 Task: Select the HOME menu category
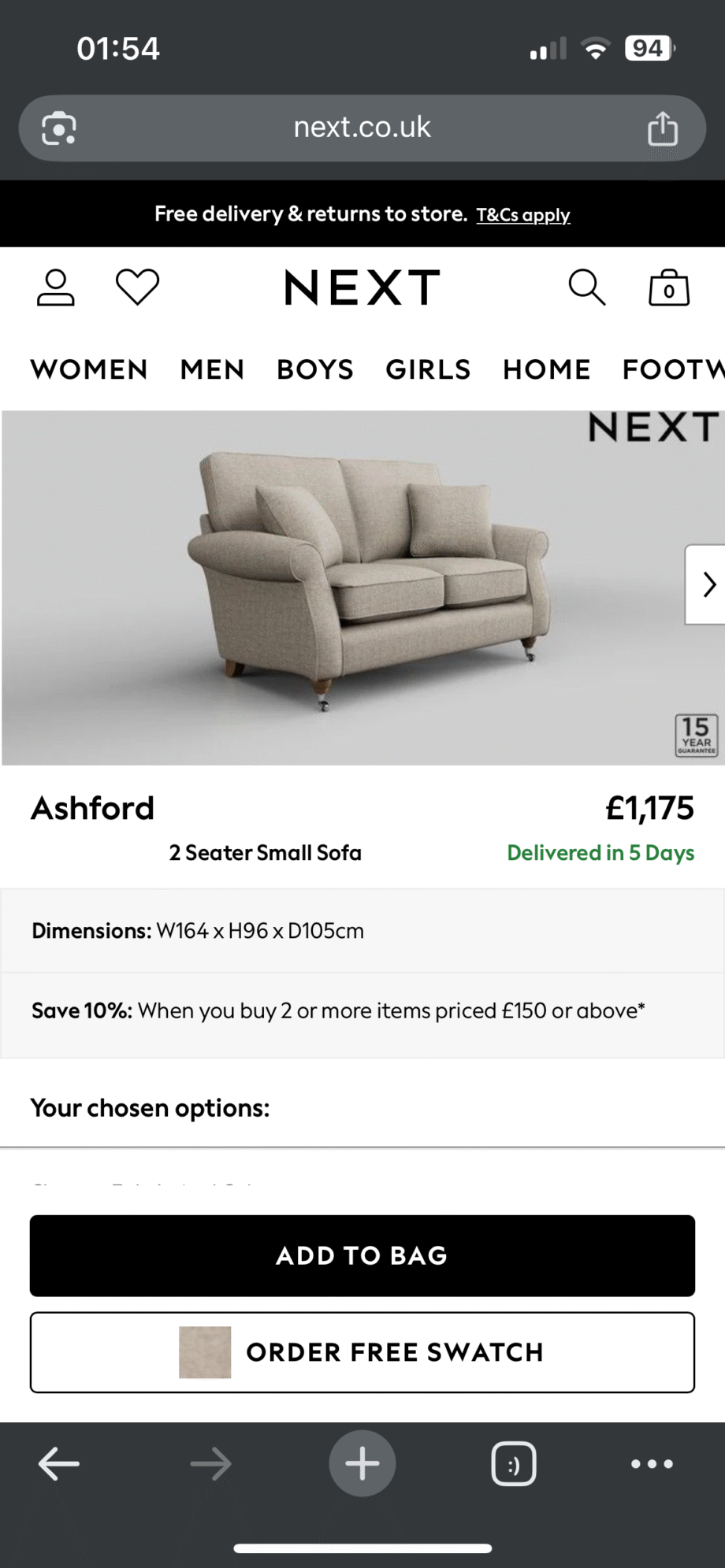point(547,369)
